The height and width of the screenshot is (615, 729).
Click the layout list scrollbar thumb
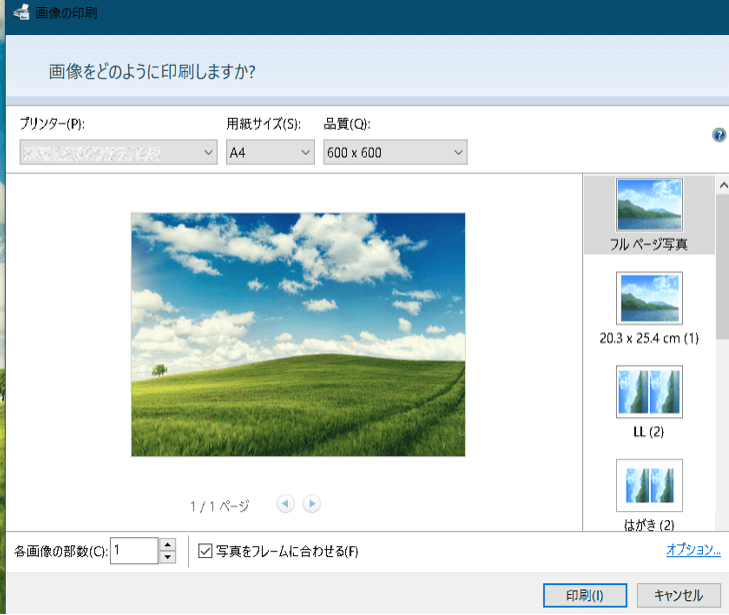tap(723, 267)
